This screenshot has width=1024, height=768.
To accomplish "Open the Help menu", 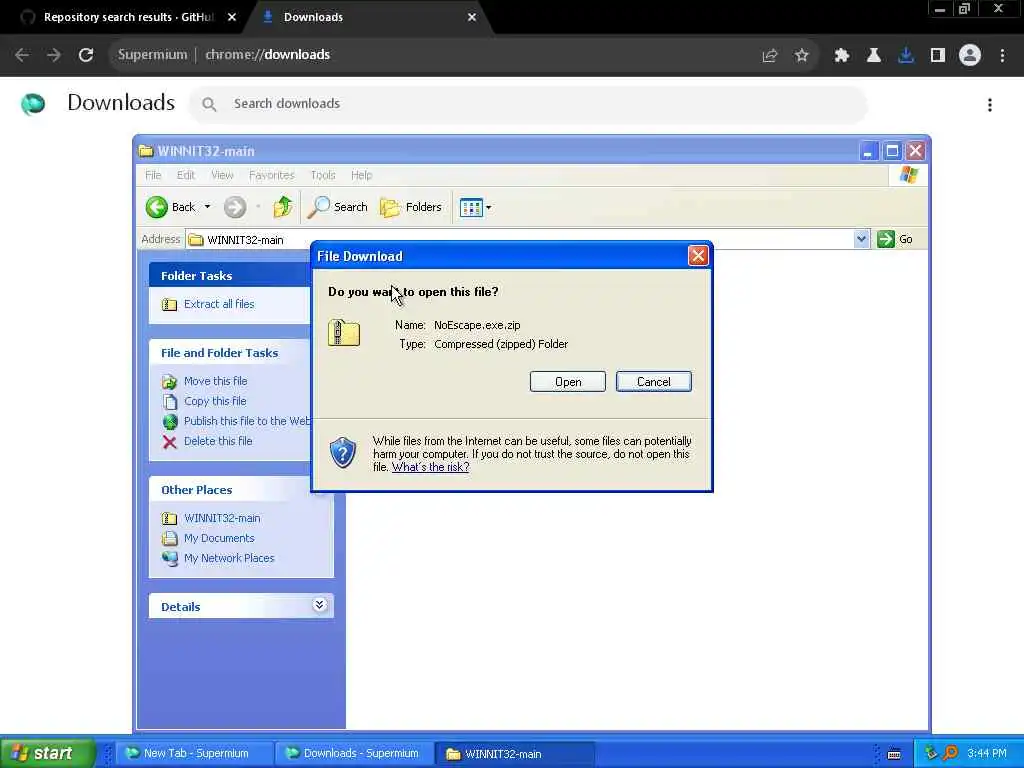I will (361, 175).
